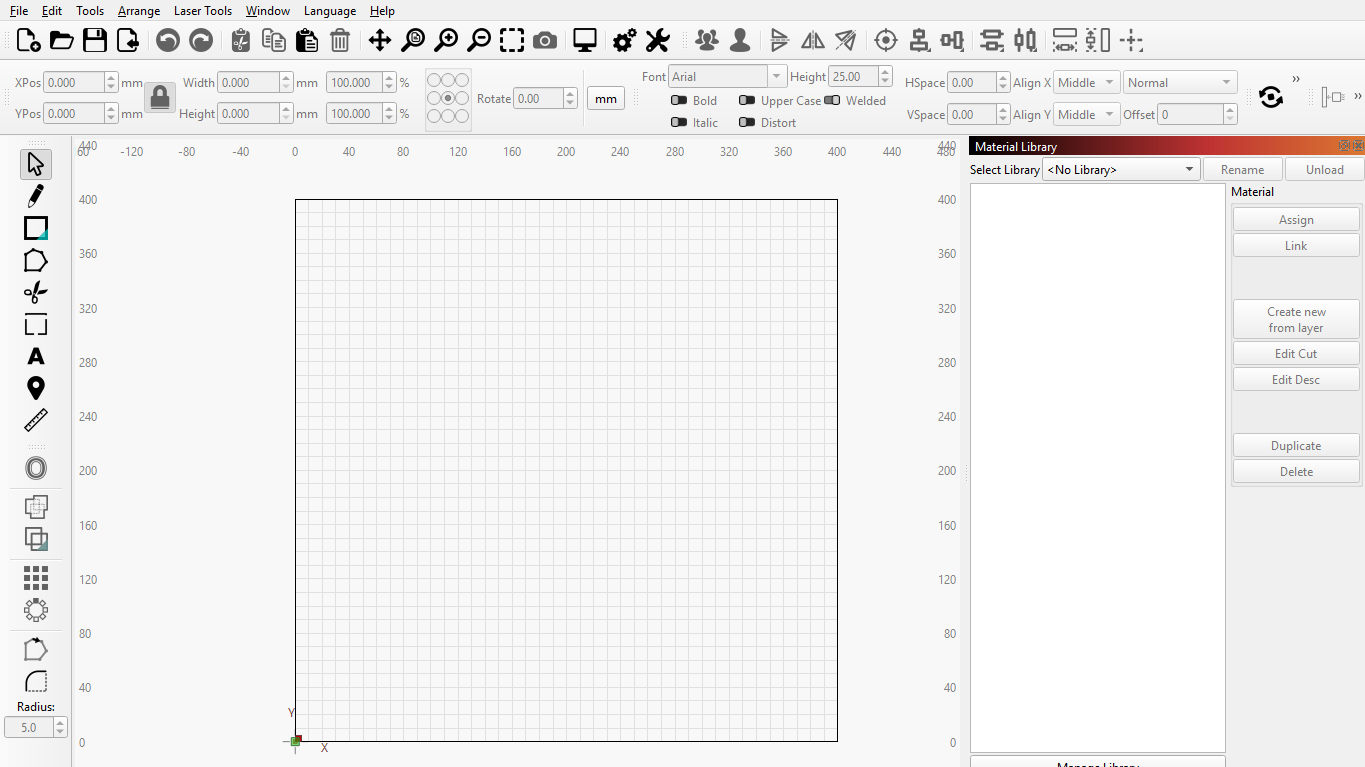Select the Draw Lines pencil tool
Image resolution: width=1365 pixels, height=767 pixels.
36,196
